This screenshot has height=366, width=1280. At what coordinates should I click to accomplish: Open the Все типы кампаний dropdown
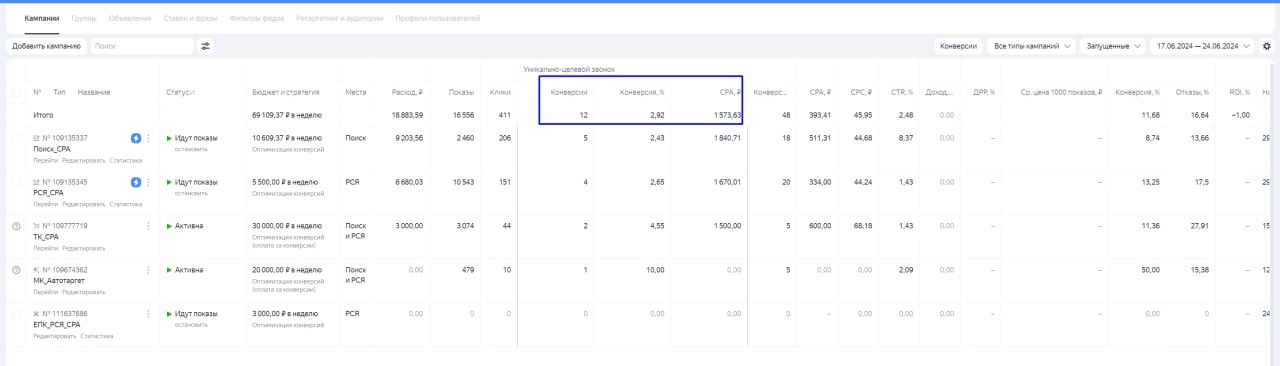(1031, 46)
